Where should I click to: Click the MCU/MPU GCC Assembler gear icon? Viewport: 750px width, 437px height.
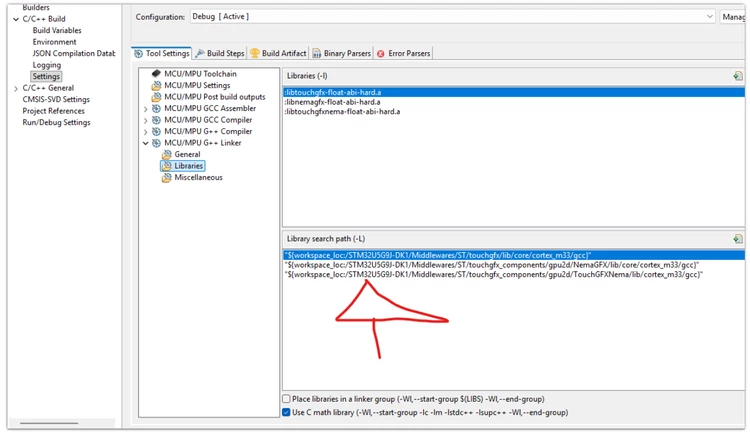point(156,109)
